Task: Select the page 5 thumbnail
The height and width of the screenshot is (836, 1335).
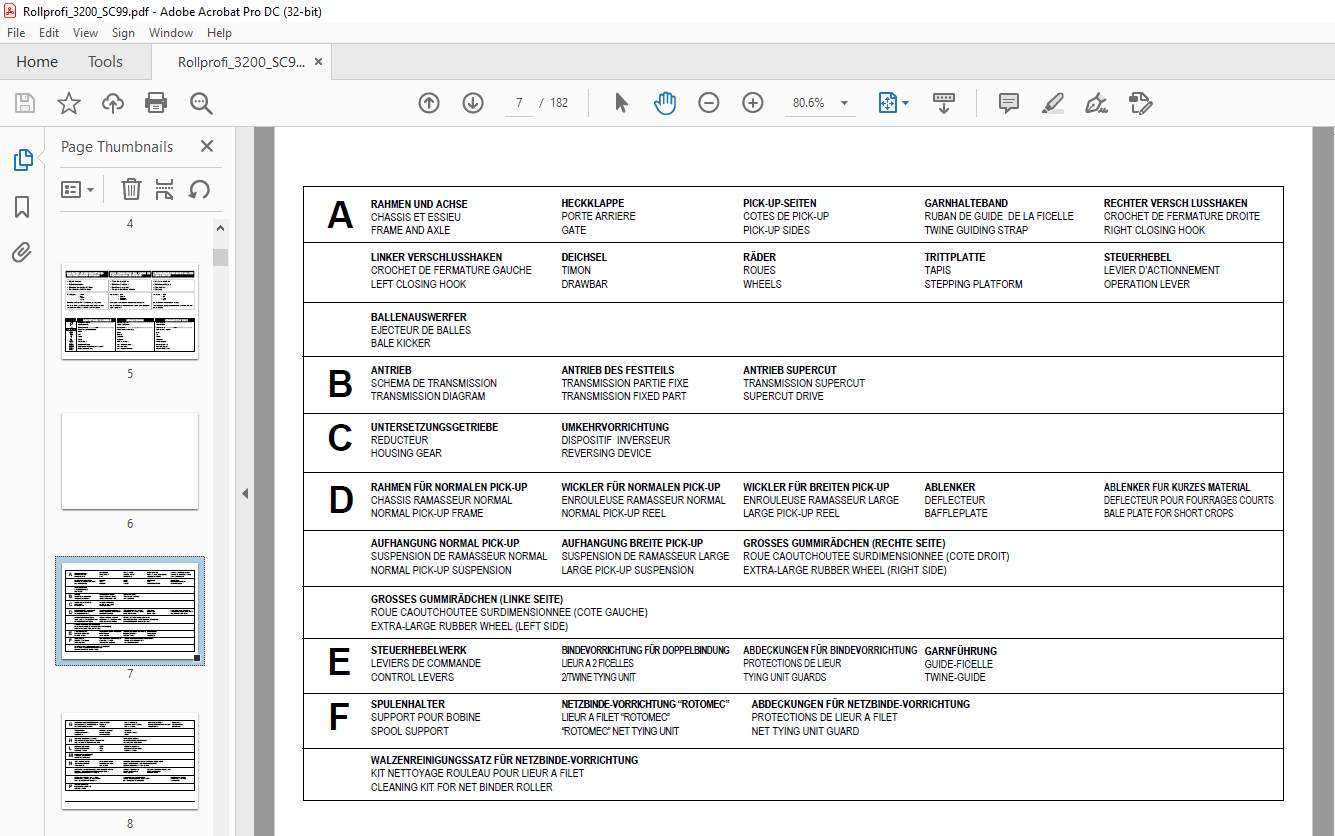Action: (130, 311)
